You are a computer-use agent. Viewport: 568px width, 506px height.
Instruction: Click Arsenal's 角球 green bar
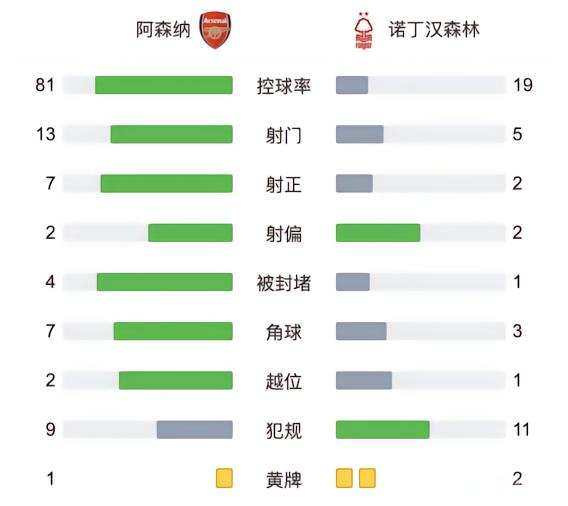pyautogui.click(x=173, y=331)
